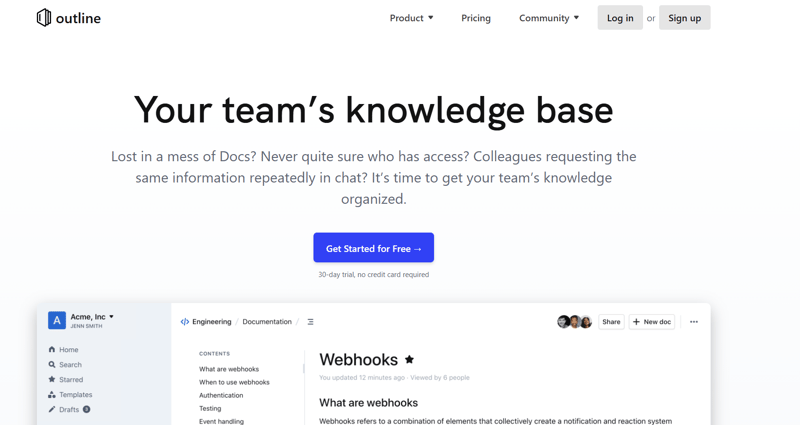Open the Pricing page
Image resolution: width=800 pixels, height=425 pixels.
pos(476,18)
